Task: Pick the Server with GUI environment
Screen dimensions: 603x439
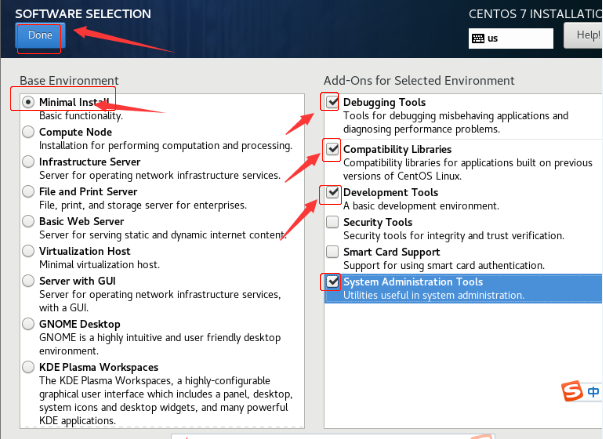Action: (x=28, y=281)
